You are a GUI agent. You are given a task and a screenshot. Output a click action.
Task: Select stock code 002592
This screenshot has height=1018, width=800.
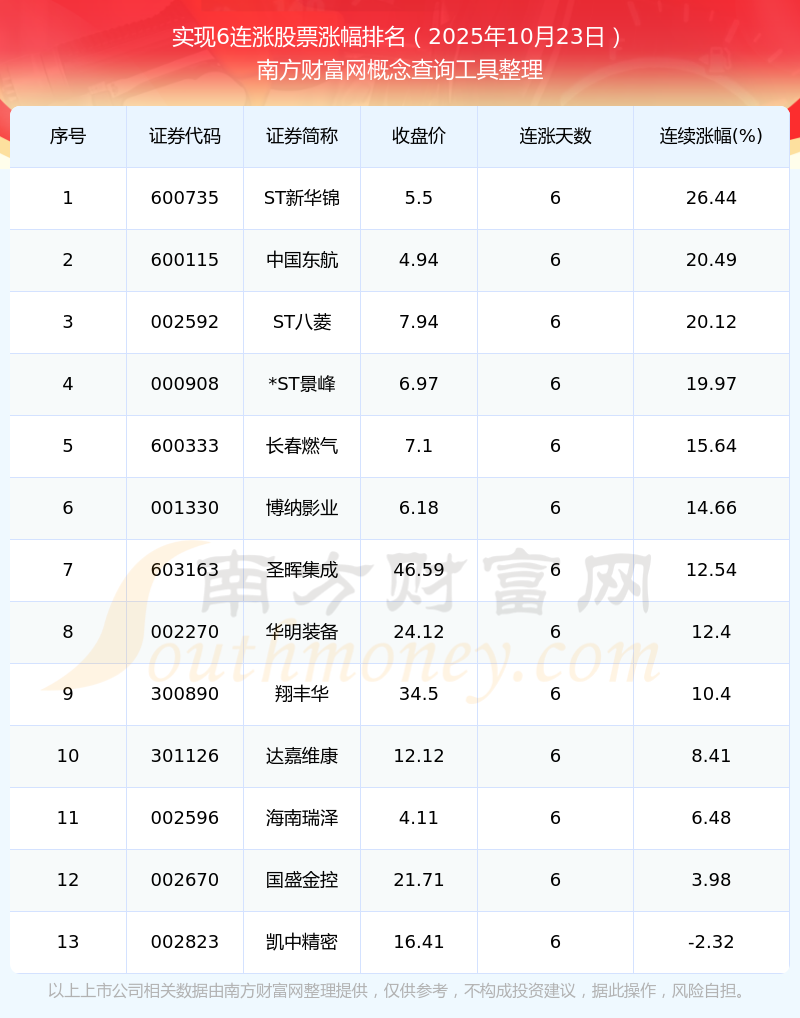(185, 322)
